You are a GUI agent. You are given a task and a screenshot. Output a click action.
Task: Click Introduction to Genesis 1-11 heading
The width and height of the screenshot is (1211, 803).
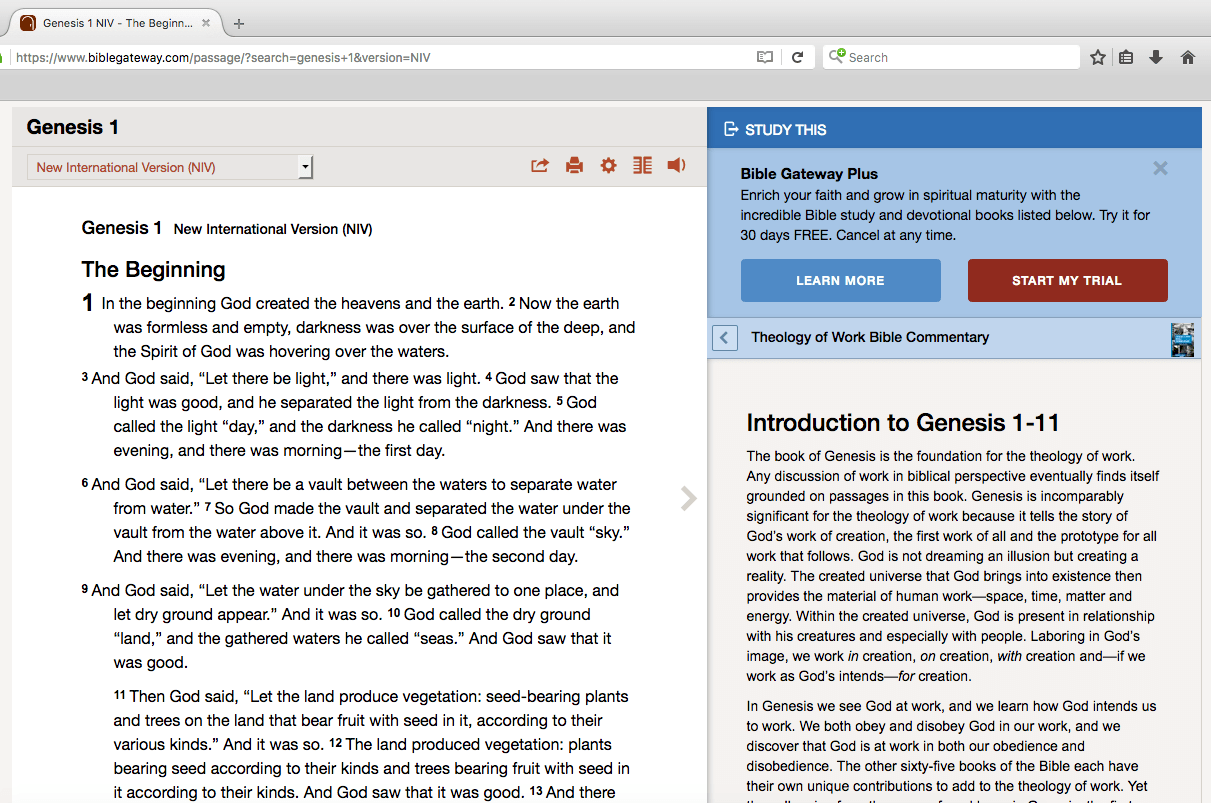[903, 422]
